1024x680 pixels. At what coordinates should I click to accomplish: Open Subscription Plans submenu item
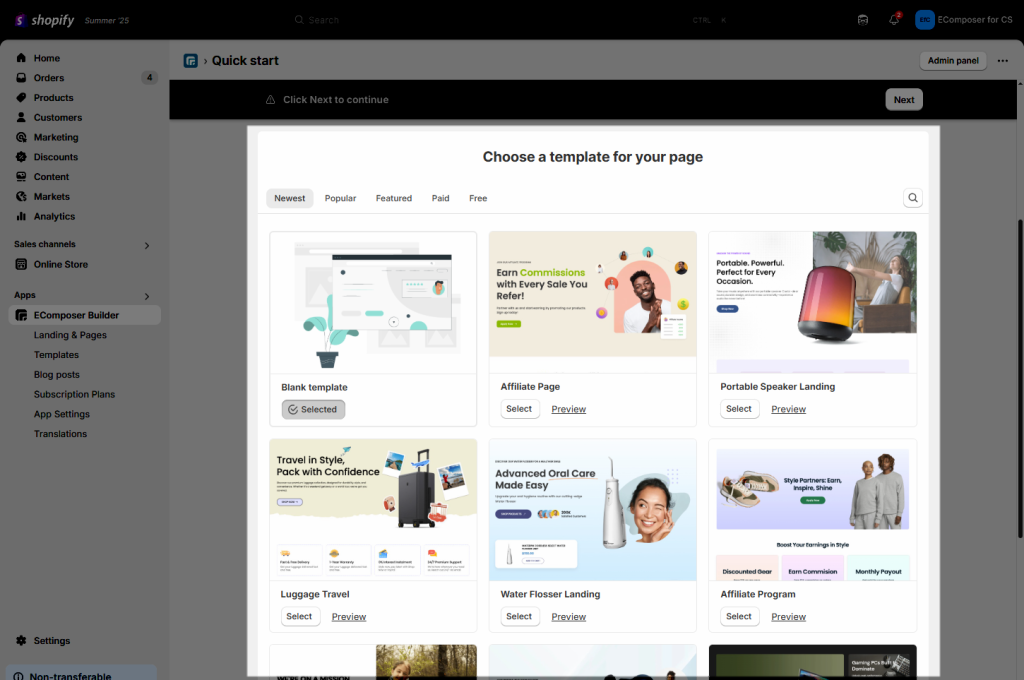[x=74, y=395]
